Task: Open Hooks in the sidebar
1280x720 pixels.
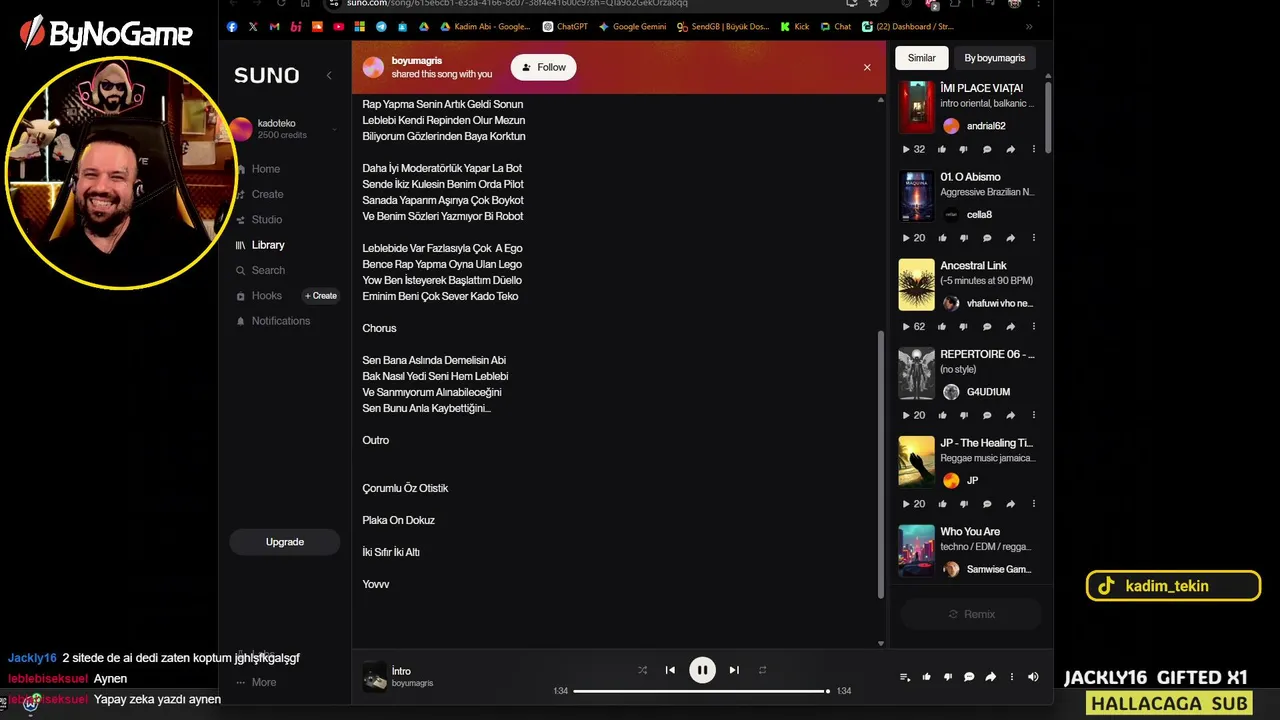Action: click(266, 296)
